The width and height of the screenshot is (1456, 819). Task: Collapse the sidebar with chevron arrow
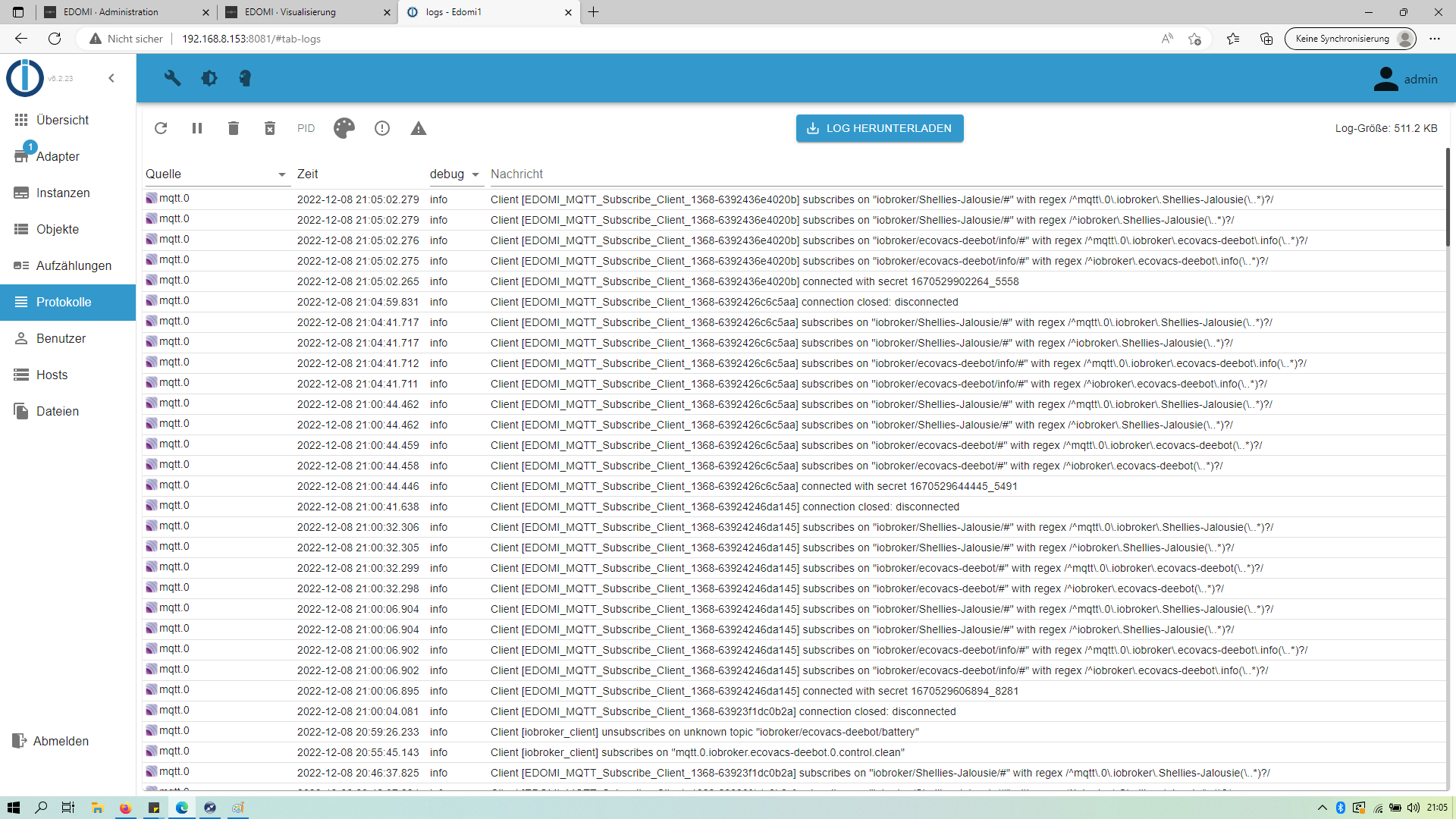point(111,78)
